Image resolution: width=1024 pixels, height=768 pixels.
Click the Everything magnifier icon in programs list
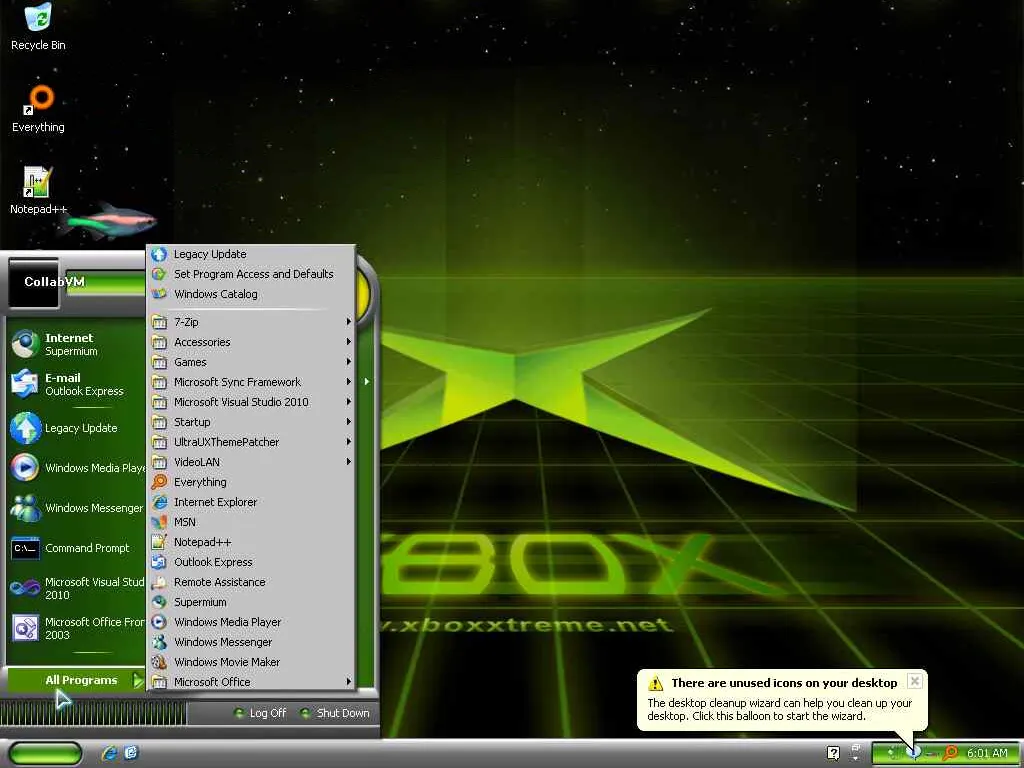(x=159, y=482)
